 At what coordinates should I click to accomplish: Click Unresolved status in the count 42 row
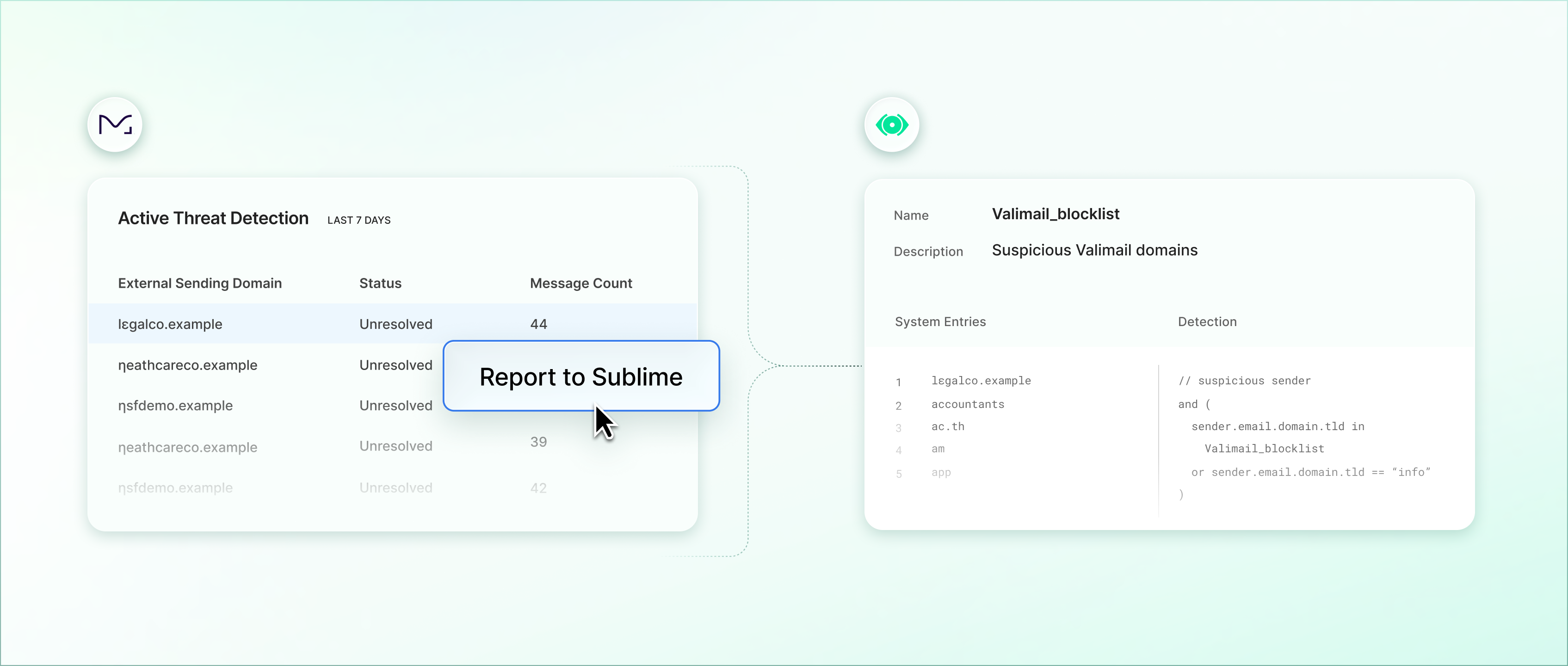click(x=395, y=488)
